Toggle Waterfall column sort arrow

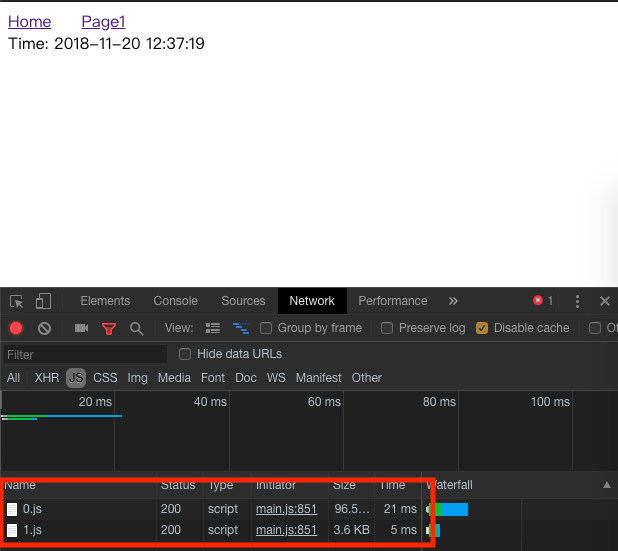pos(607,485)
